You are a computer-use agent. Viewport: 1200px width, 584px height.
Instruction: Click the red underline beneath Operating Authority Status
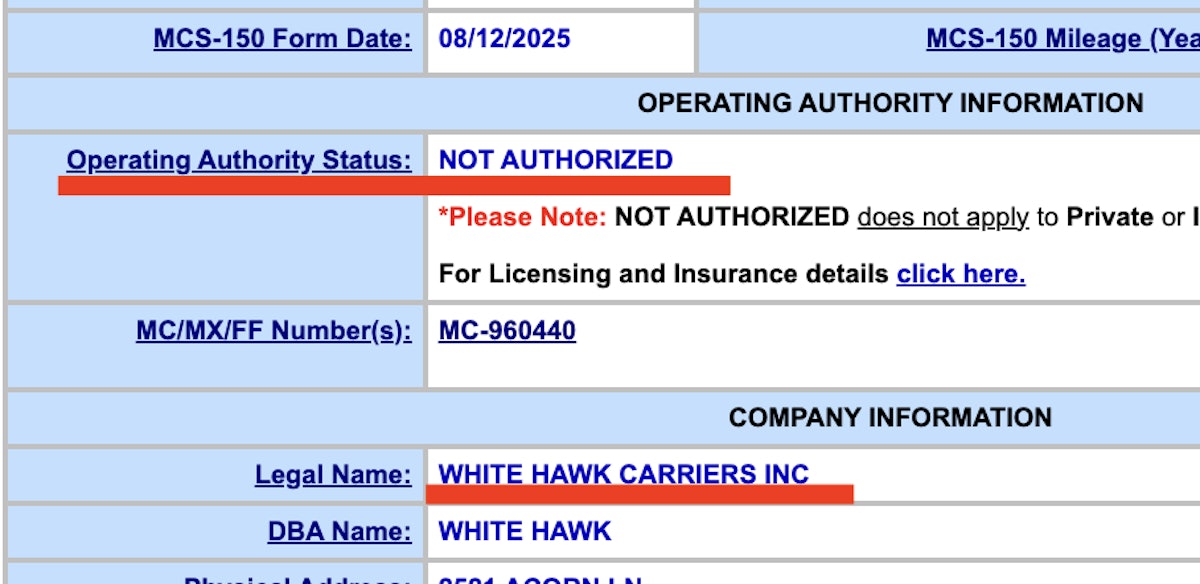(x=394, y=185)
